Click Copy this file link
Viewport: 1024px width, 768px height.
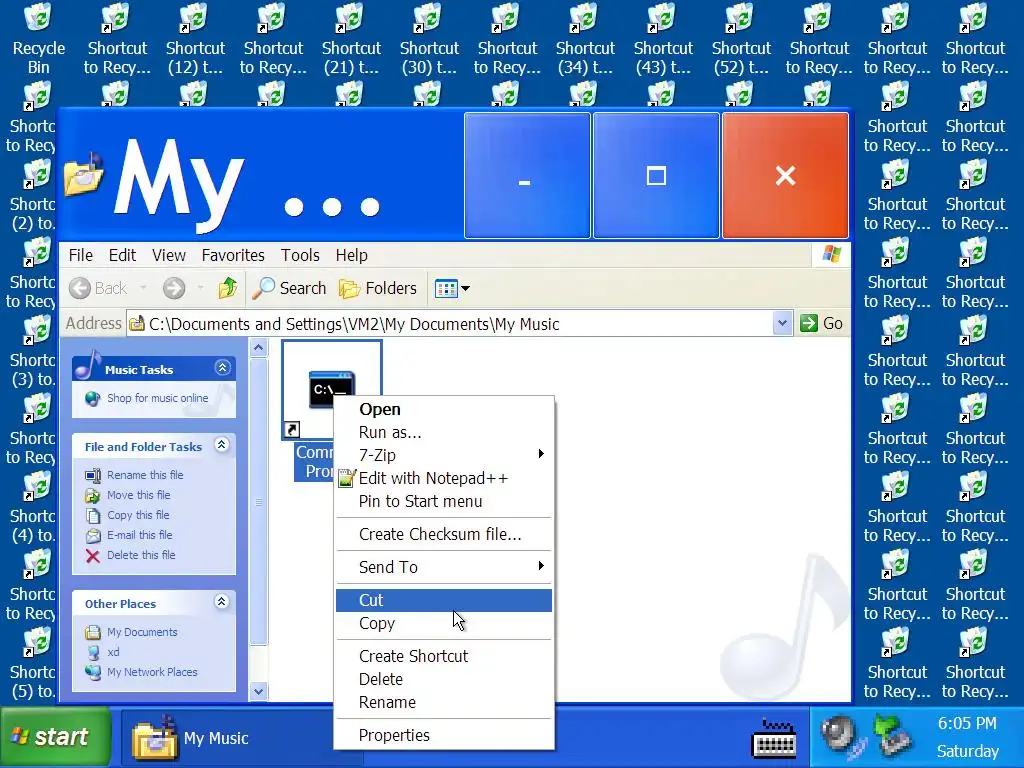(x=138, y=515)
